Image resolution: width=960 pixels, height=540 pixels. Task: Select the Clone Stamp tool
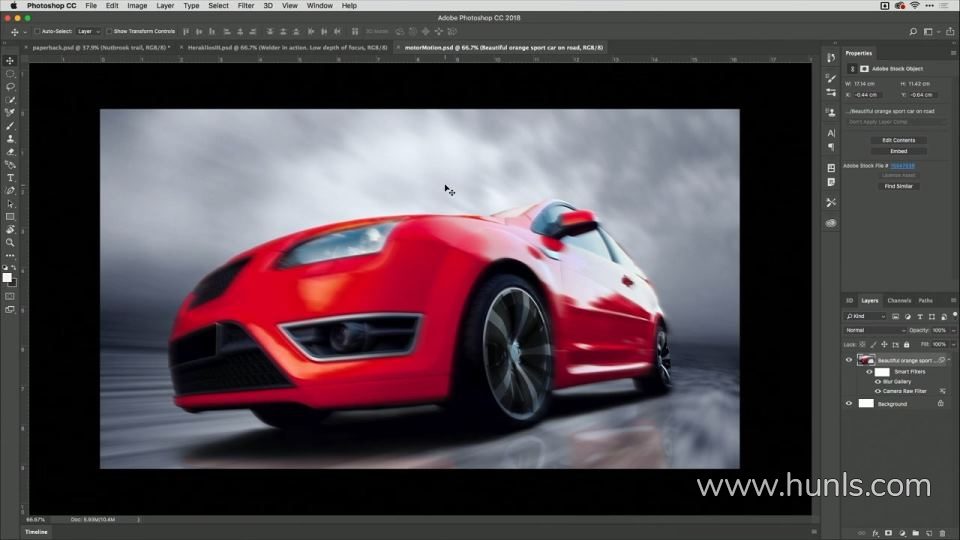click(x=10, y=138)
